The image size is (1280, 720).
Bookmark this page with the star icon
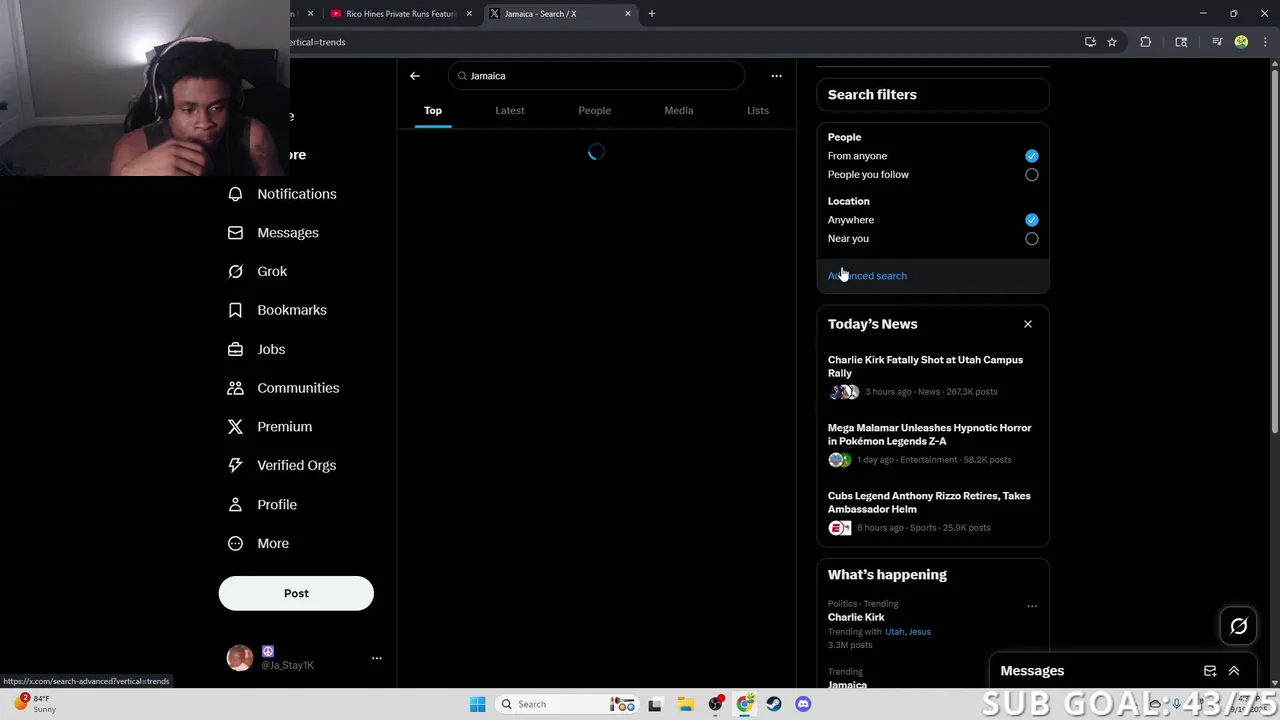pyautogui.click(x=1112, y=42)
